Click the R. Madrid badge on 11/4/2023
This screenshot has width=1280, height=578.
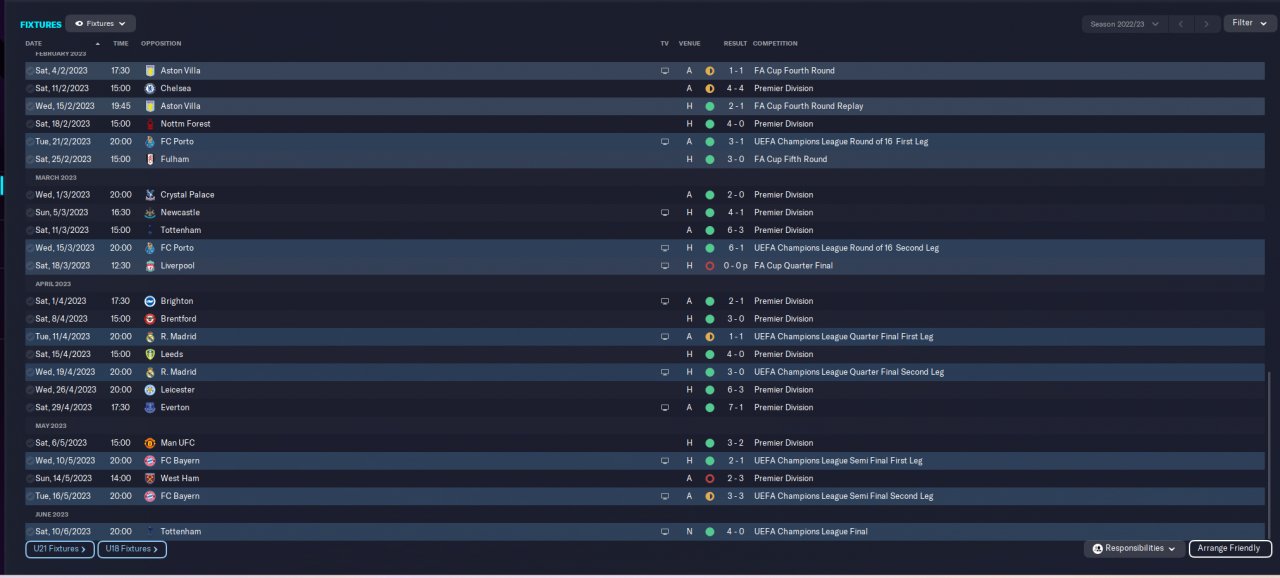[150, 337]
